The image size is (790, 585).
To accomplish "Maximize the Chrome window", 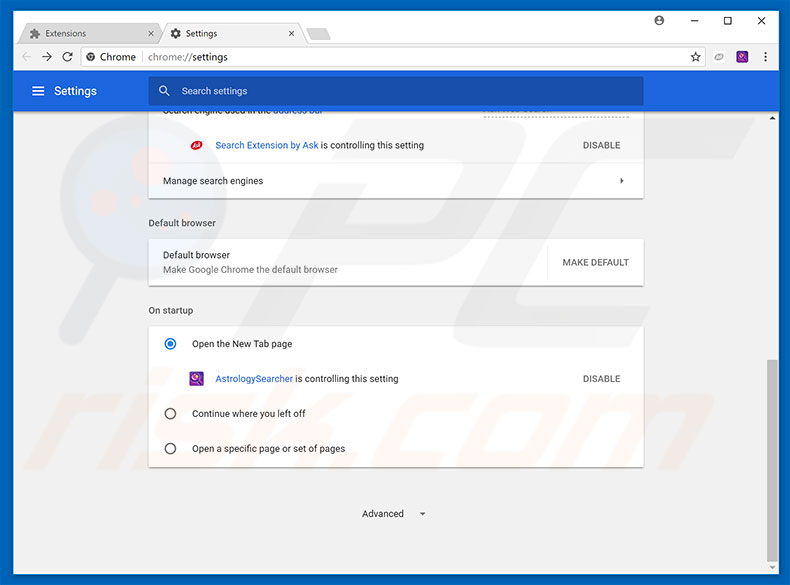I will click(x=728, y=21).
